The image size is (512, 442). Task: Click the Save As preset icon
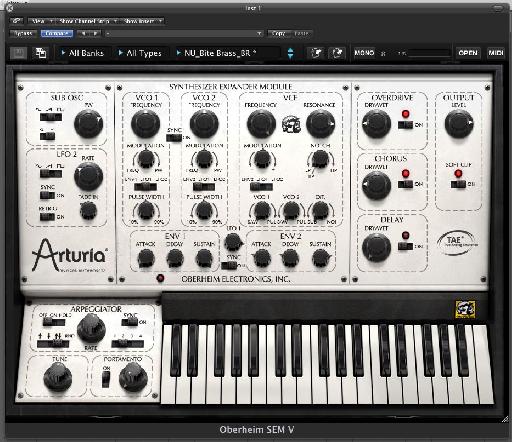41,53
